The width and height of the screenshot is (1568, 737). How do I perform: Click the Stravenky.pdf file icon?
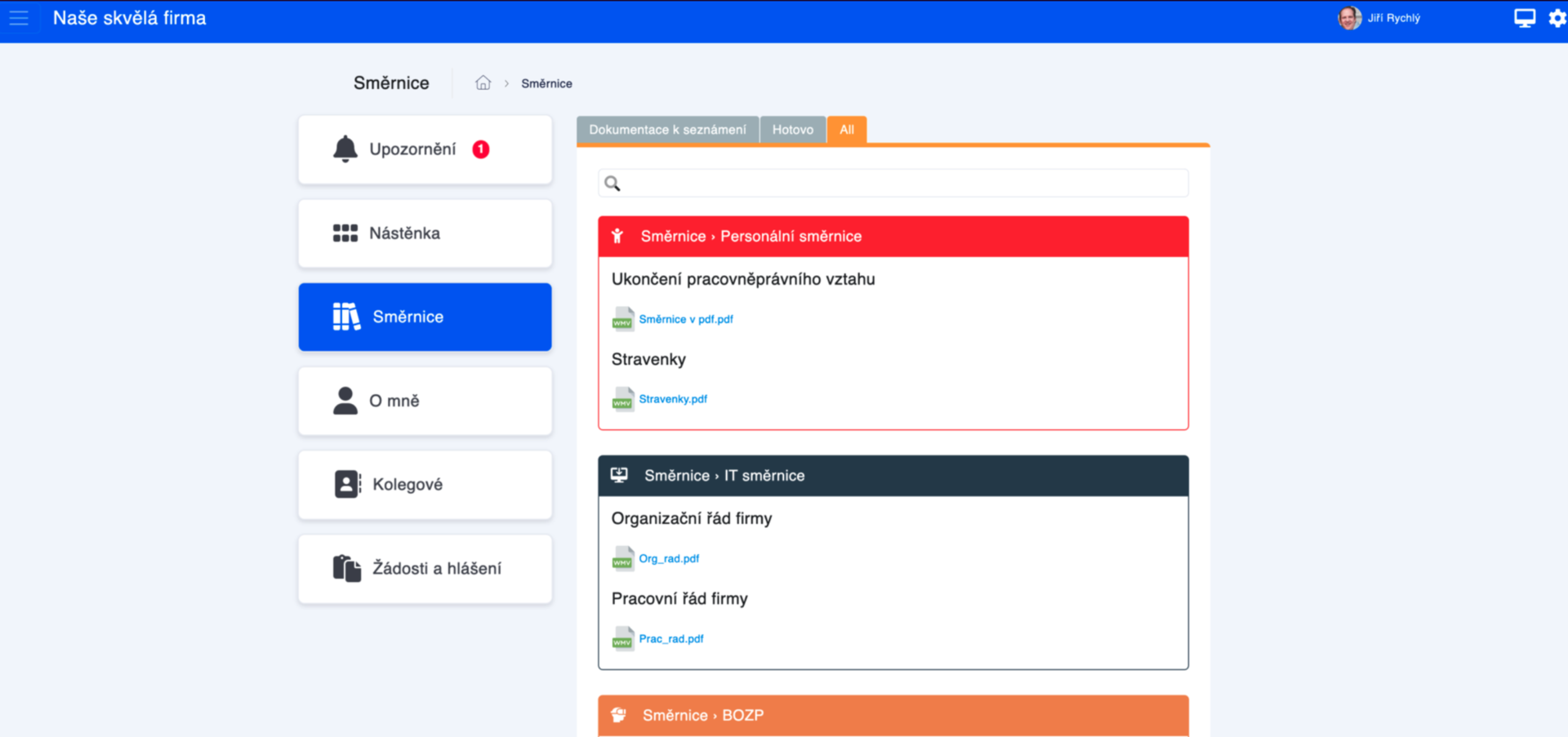[623, 399]
